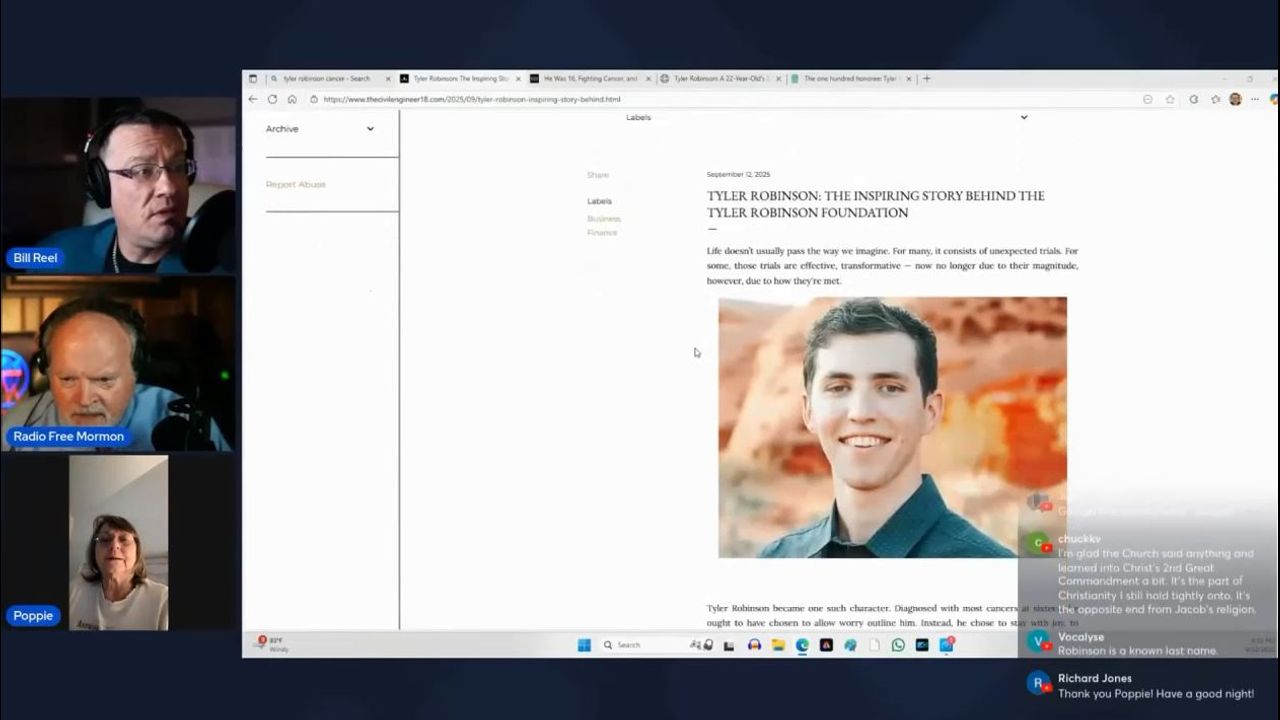Click the browser address bar URL

click(471, 99)
